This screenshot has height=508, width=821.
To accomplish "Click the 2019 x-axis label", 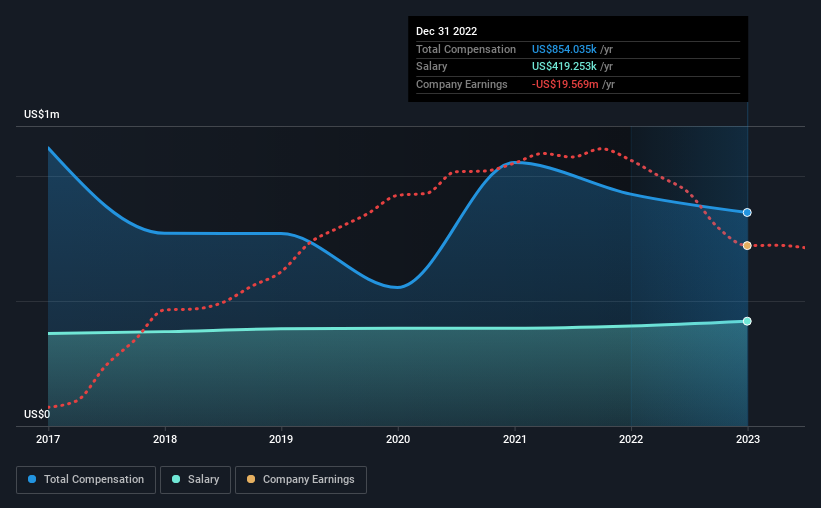I will [x=281, y=439].
